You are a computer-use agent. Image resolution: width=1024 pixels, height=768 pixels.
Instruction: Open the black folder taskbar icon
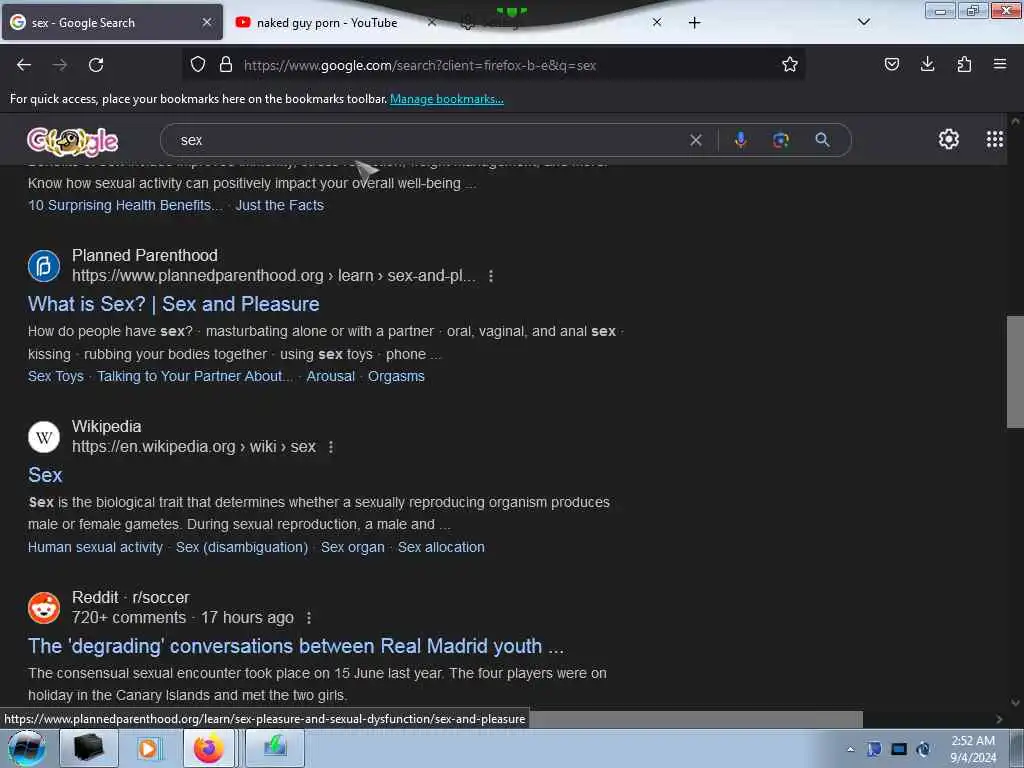(89, 748)
